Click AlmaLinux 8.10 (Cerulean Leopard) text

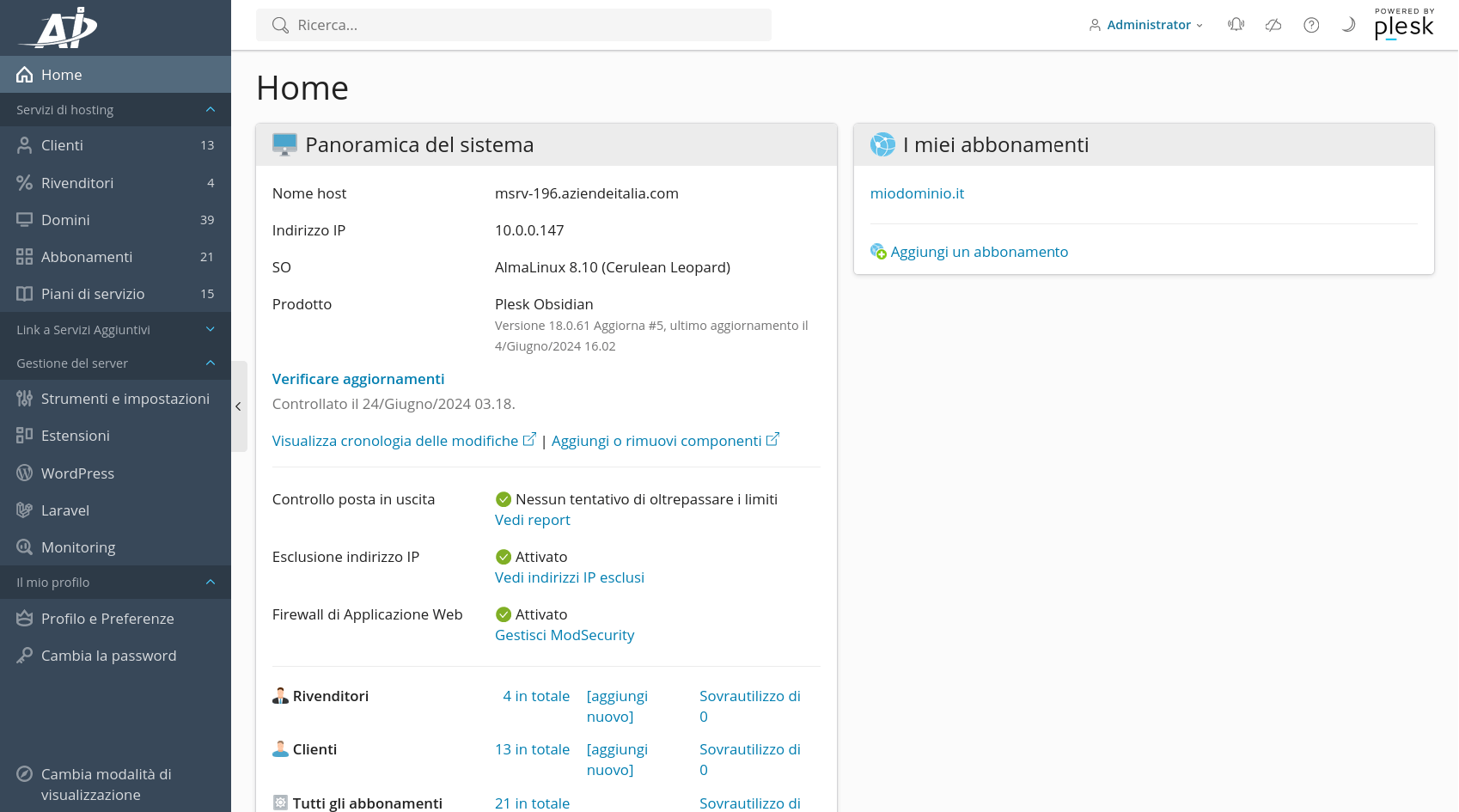[613, 267]
